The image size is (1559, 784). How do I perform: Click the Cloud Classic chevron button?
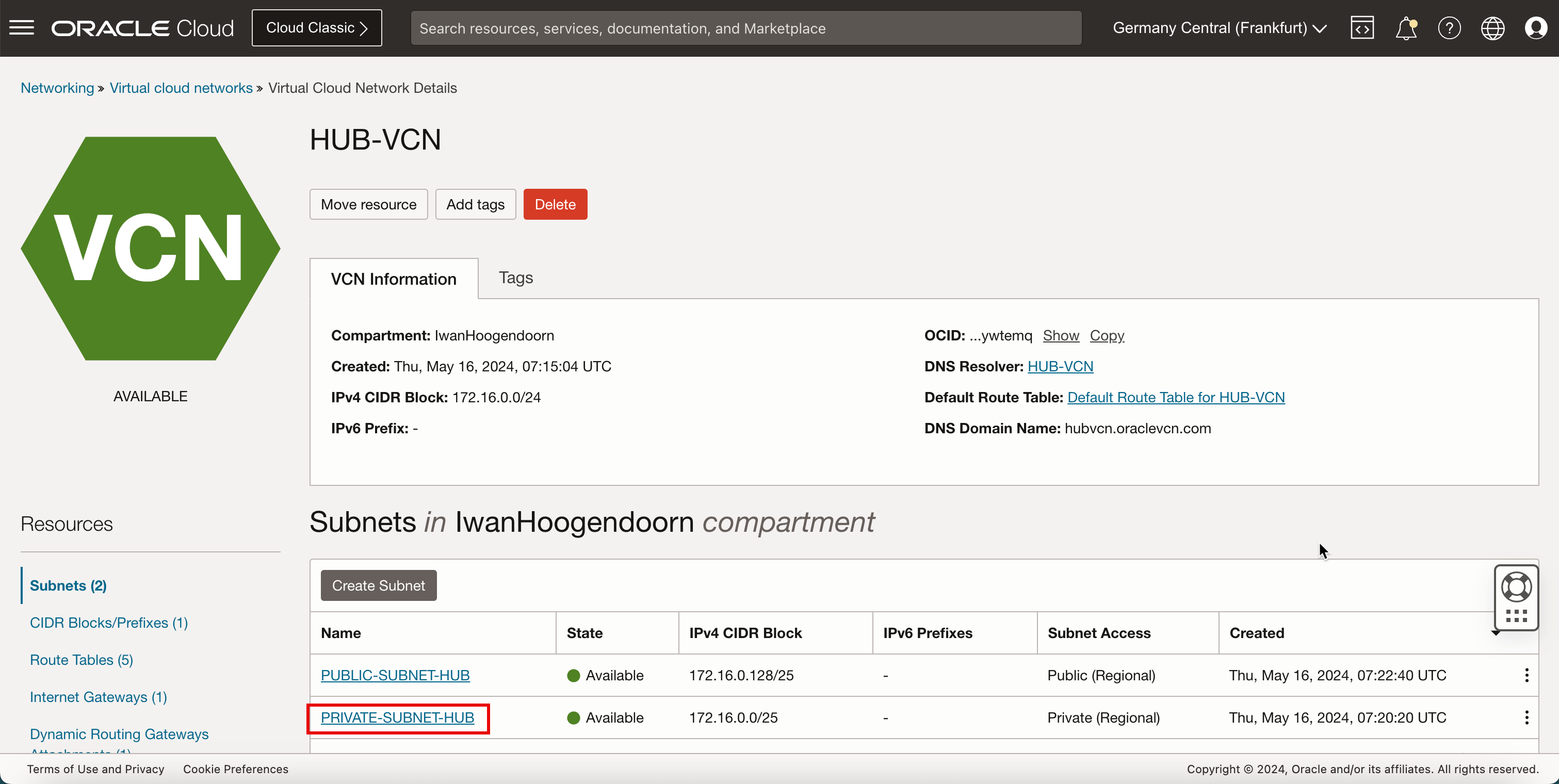pos(317,28)
